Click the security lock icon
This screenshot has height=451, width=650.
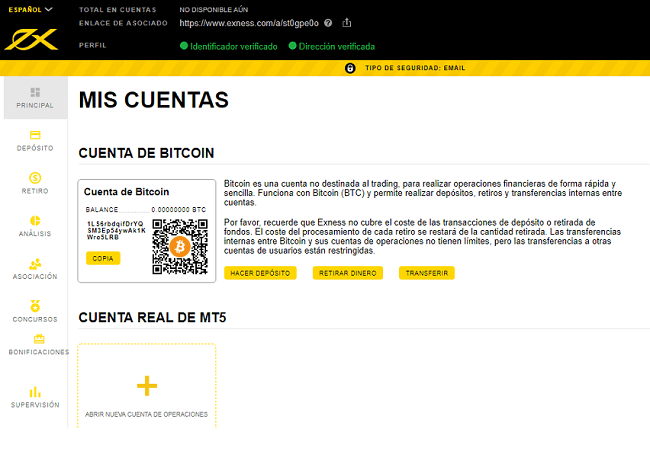tap(350, 68)
